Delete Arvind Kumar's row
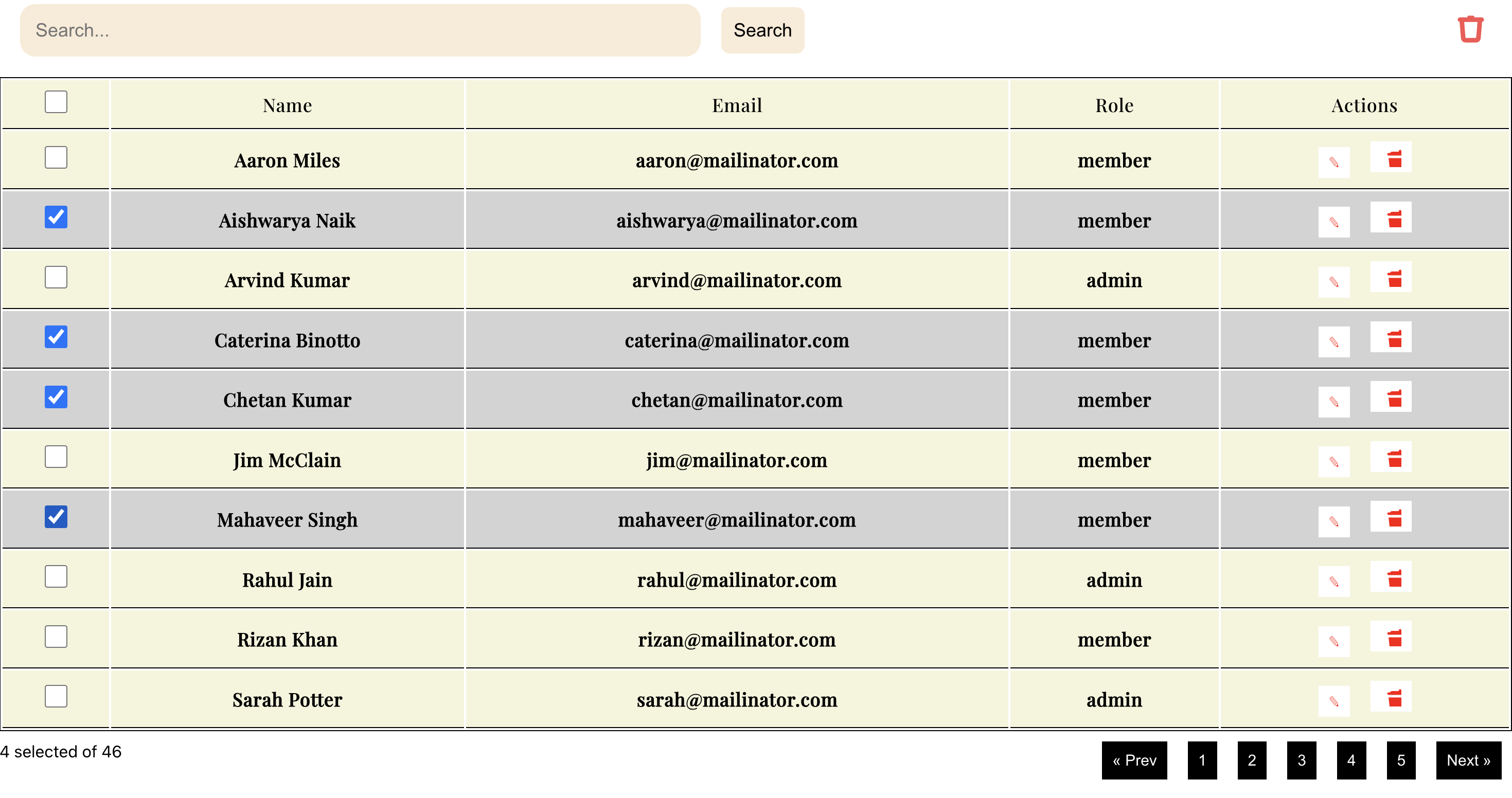 1391,277
